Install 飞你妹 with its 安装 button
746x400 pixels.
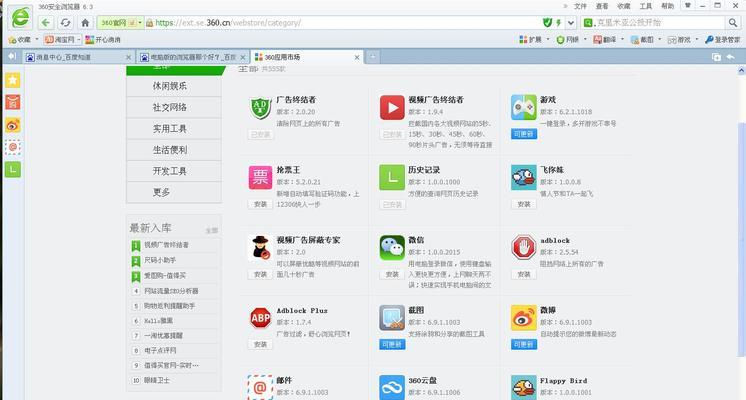point(524,204)
